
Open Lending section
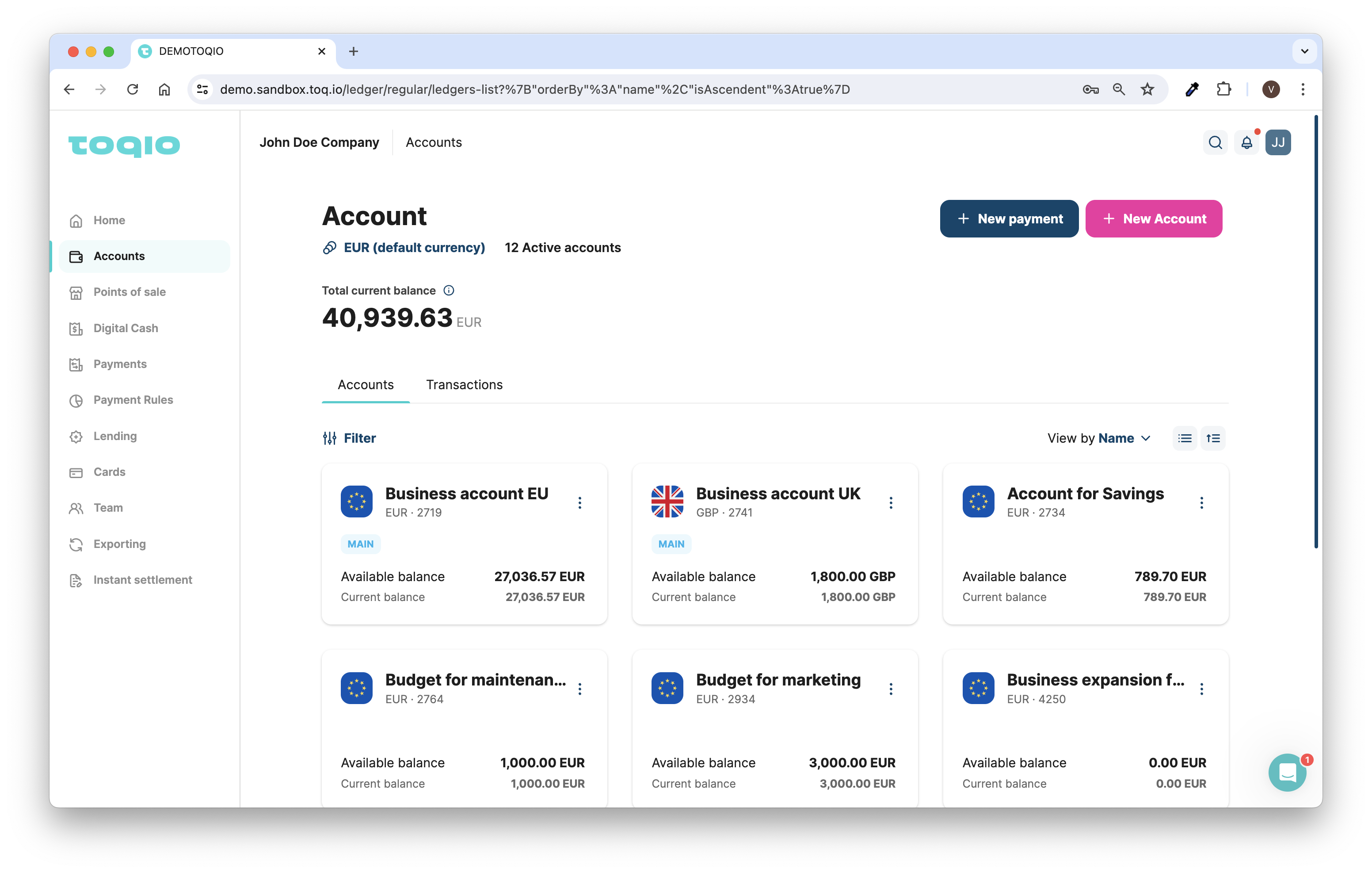click(x=144, y=436)
